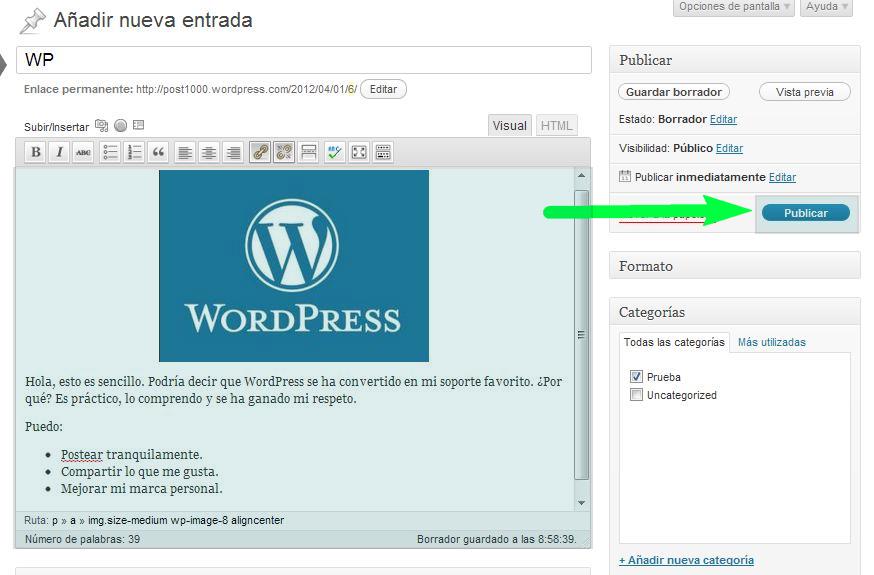Viewport: 874px width, 575px height.
Task: Insert an unordered bullet list
Action: (x=110, y=152)
